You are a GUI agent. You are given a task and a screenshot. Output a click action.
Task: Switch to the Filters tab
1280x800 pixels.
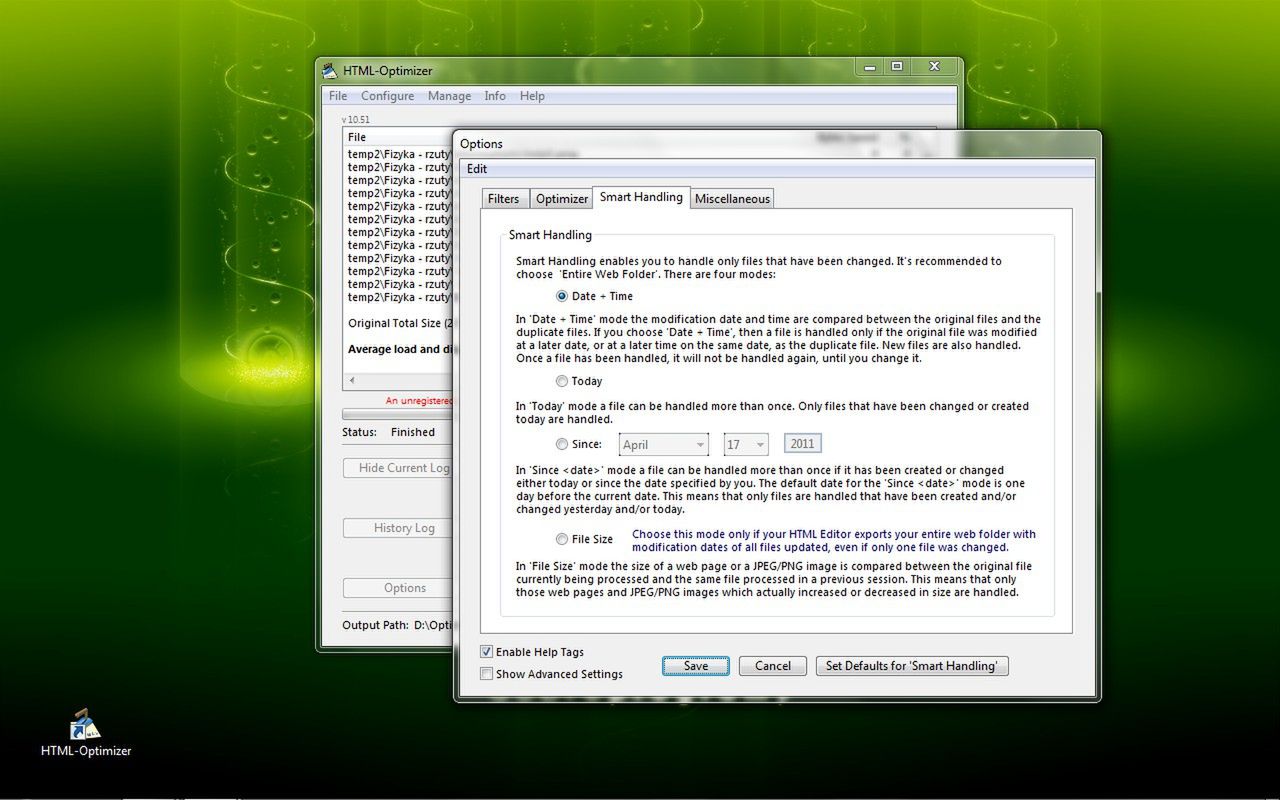[x=503, y=199]
